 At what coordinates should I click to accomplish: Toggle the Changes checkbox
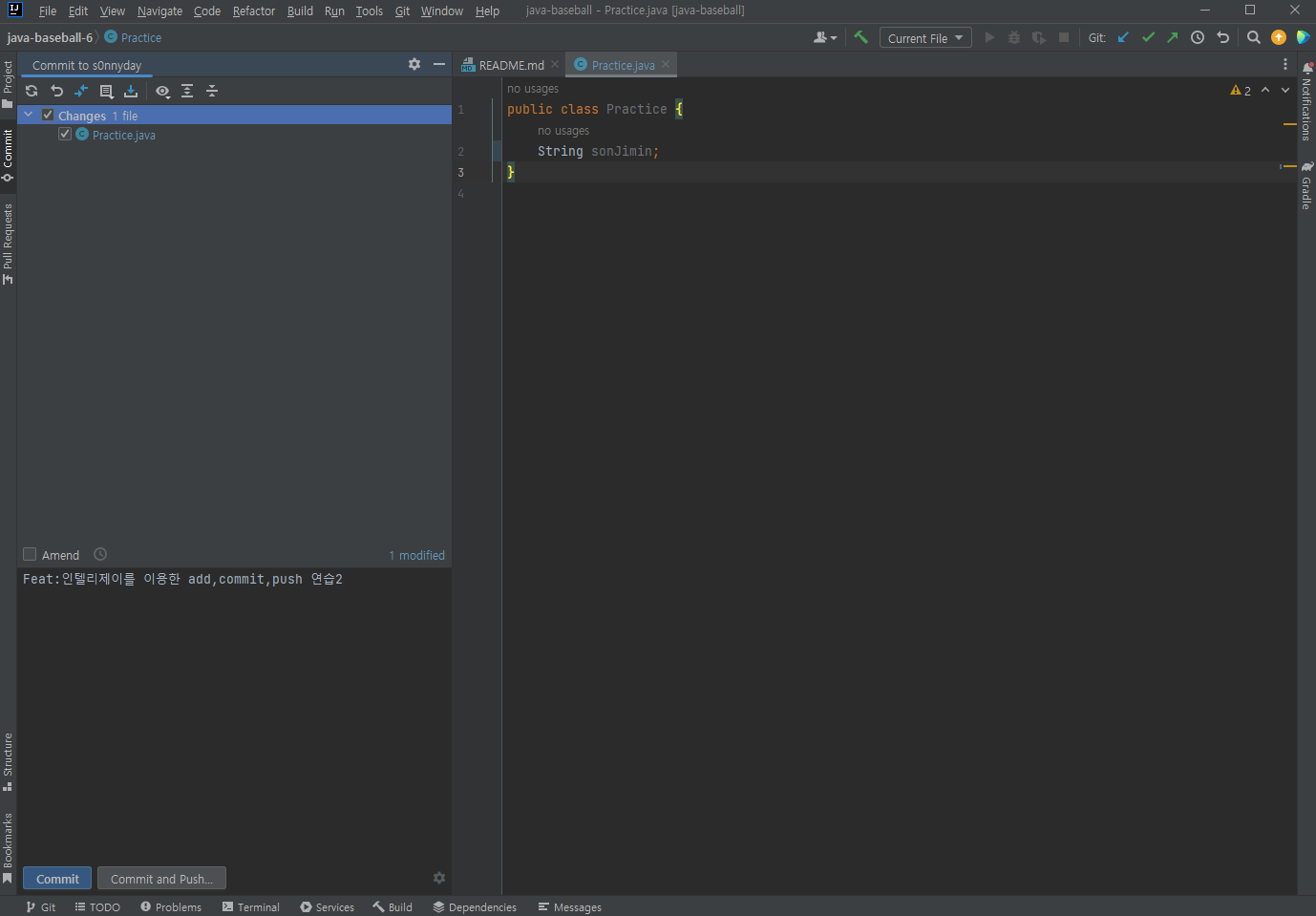click(x=48, y=115)
